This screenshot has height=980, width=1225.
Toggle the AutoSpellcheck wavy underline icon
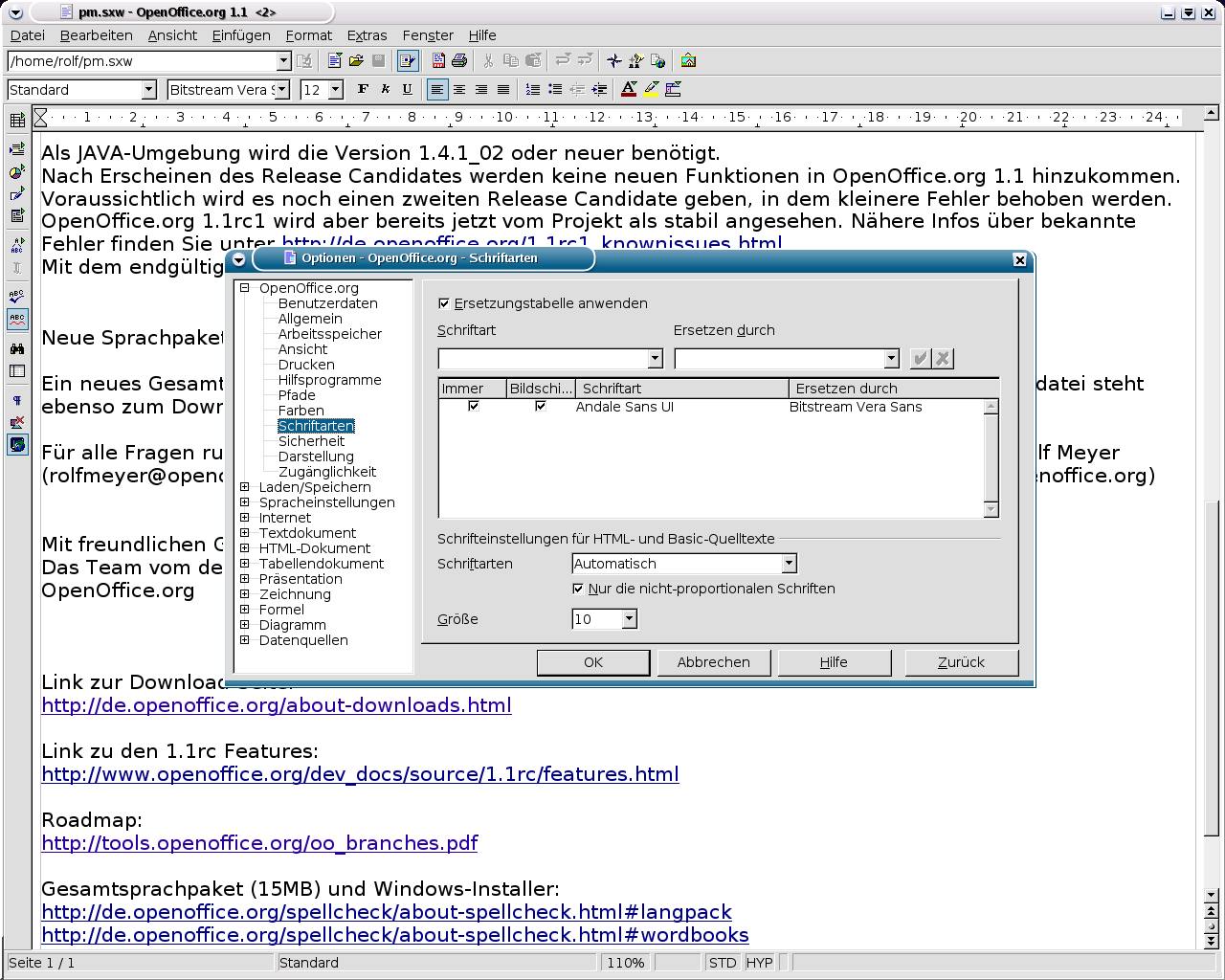(17, 319)
